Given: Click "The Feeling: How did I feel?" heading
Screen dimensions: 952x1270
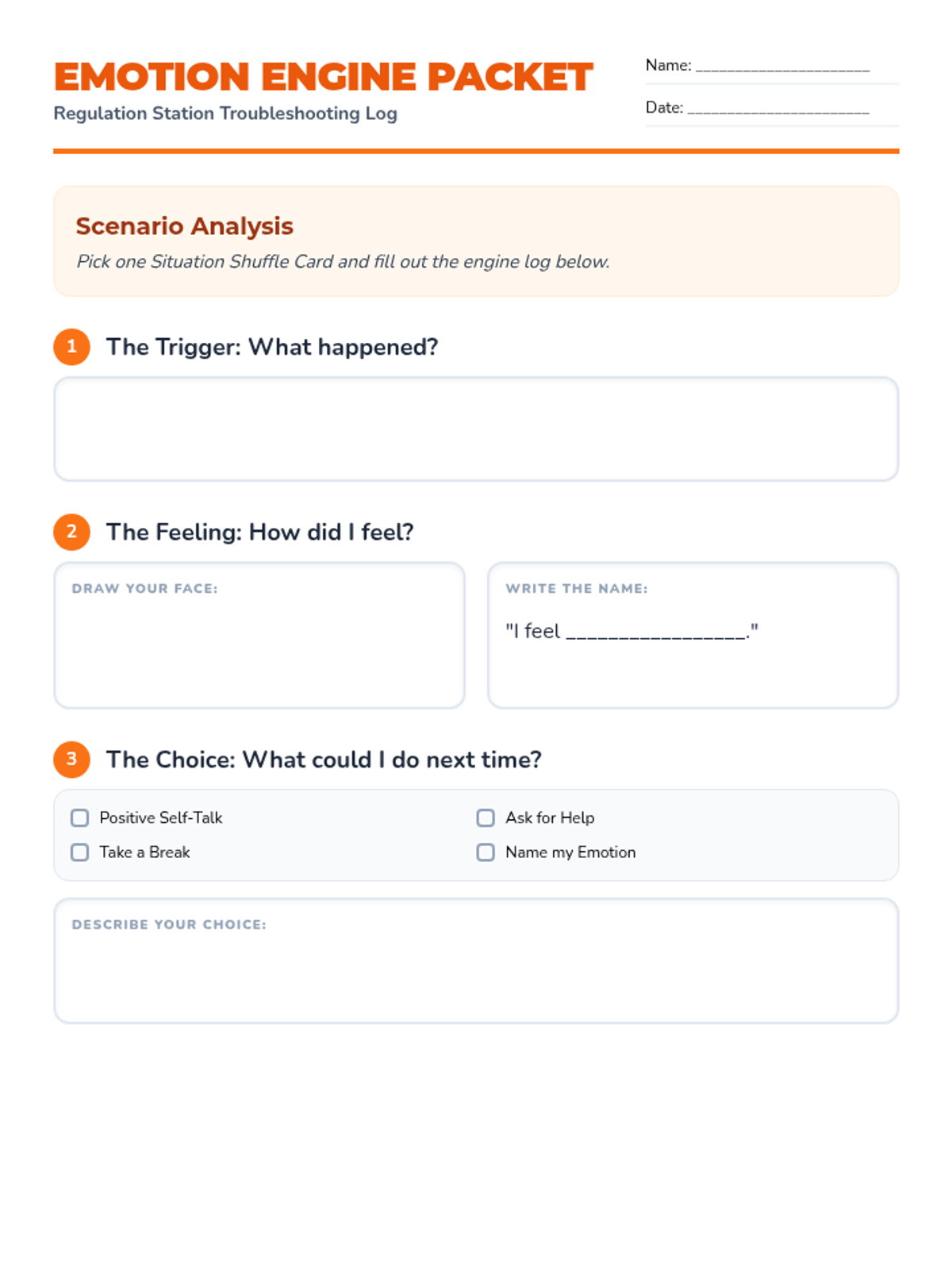Looking at the screenshot, I should 260,532.
